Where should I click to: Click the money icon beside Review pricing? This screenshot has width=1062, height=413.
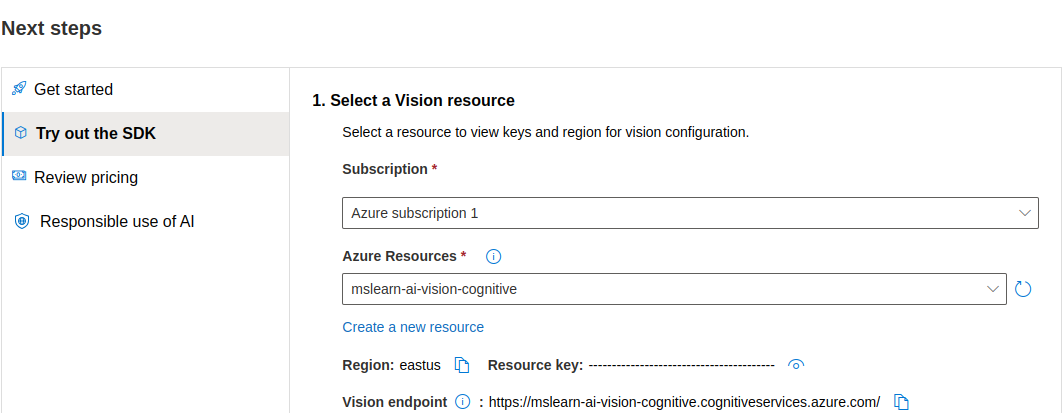[x=19, y=177]
